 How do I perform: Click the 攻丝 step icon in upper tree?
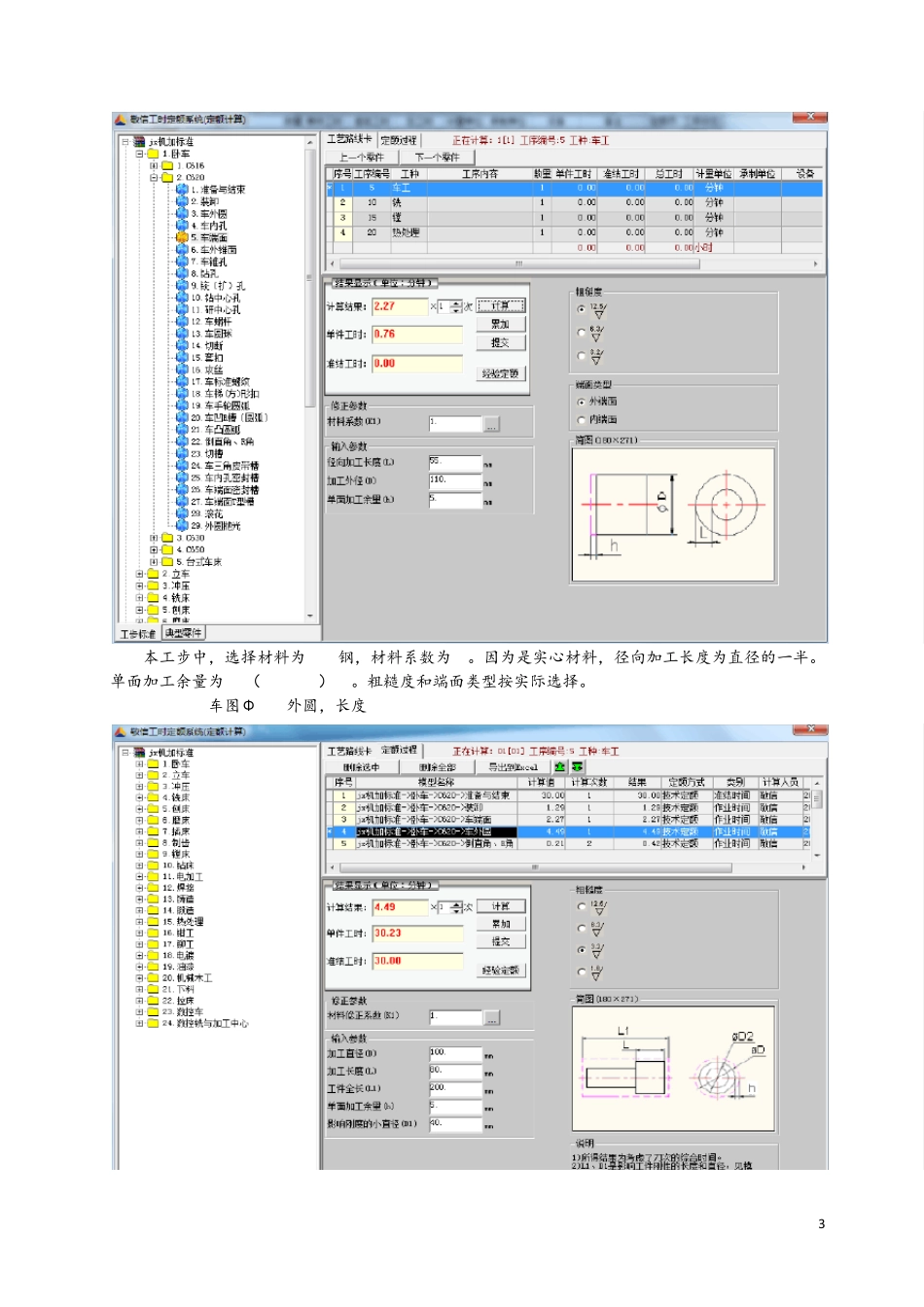(182, 370)
